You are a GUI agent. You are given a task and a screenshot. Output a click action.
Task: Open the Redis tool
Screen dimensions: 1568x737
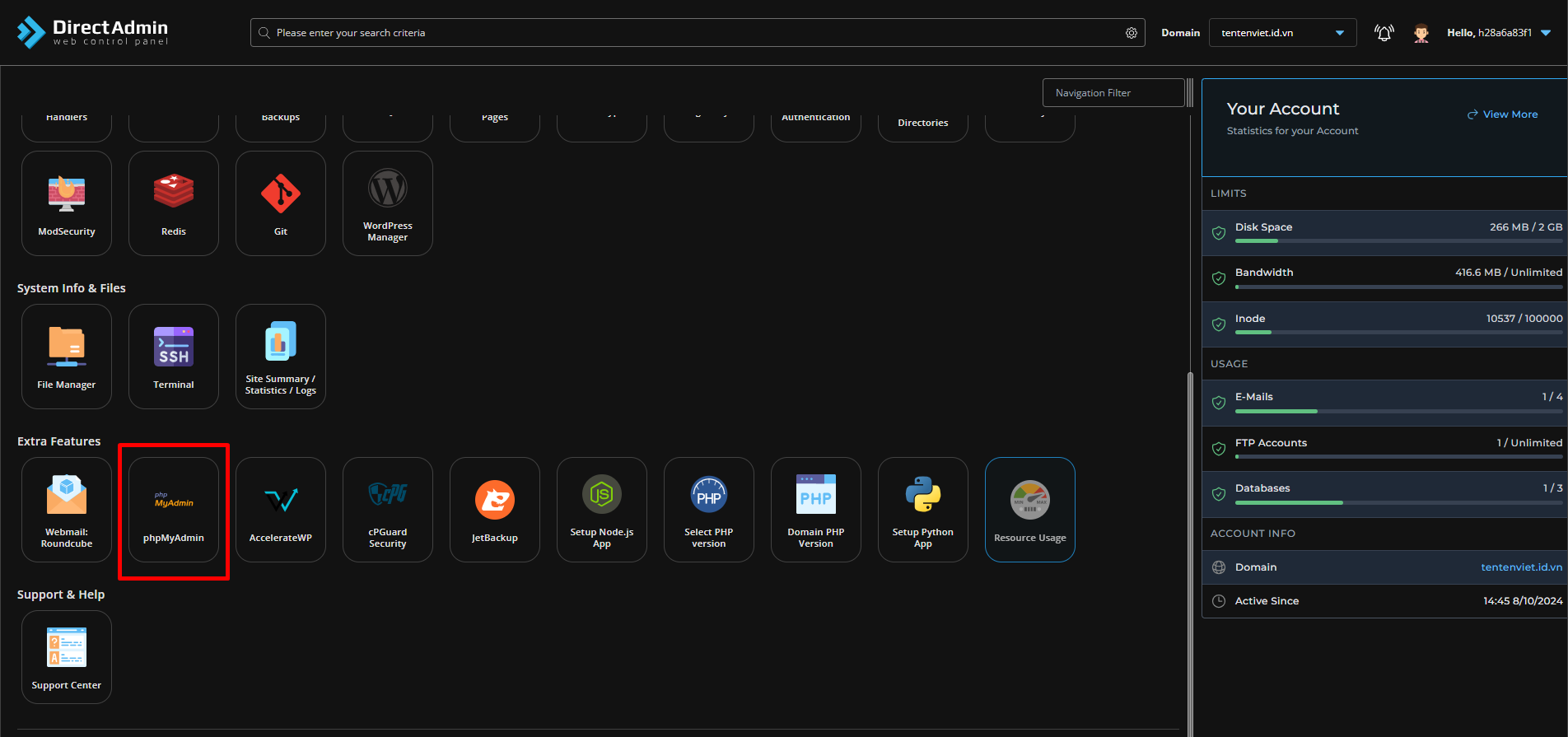tap(174, 203)
